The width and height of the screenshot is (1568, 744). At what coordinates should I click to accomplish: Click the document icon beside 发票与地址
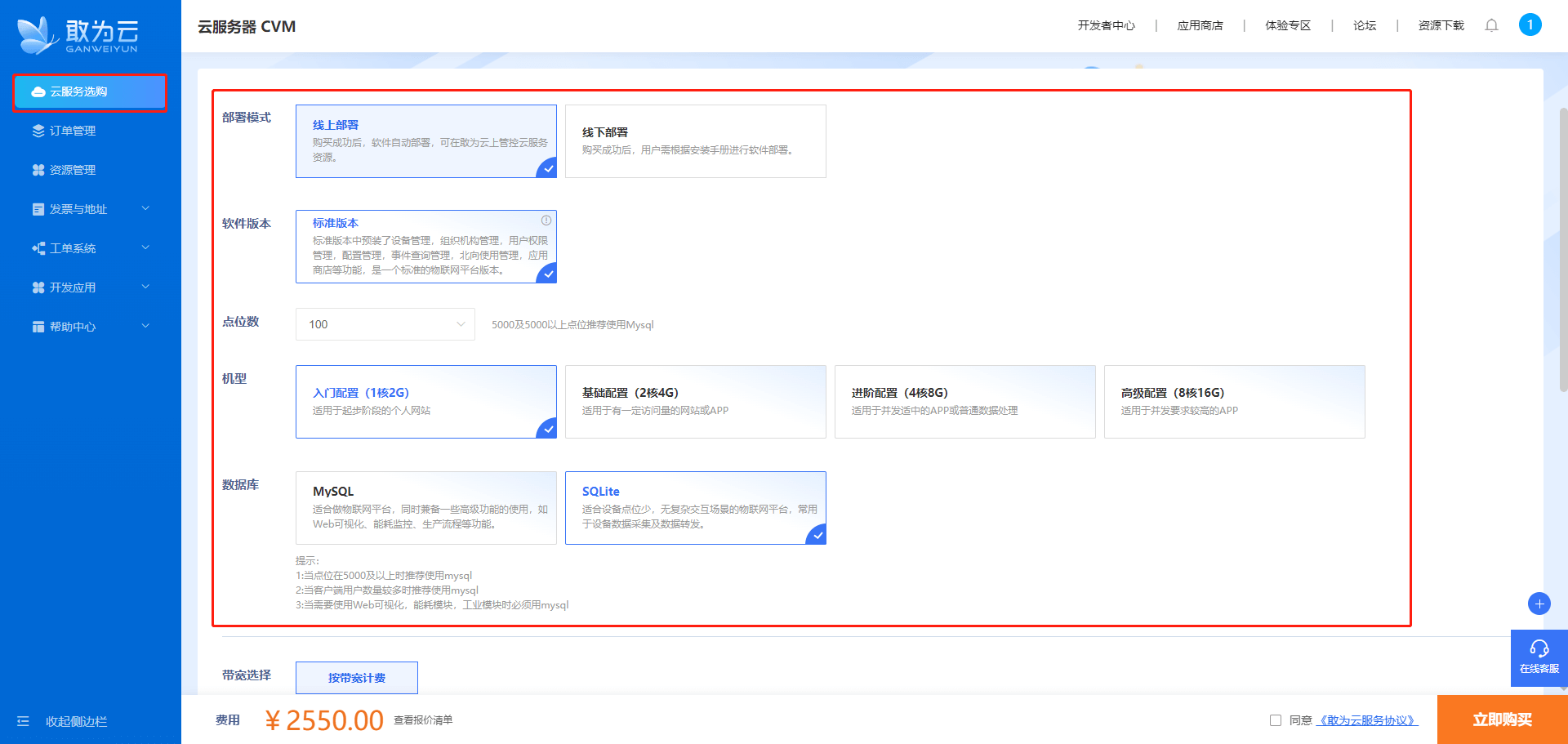(38, 209)
